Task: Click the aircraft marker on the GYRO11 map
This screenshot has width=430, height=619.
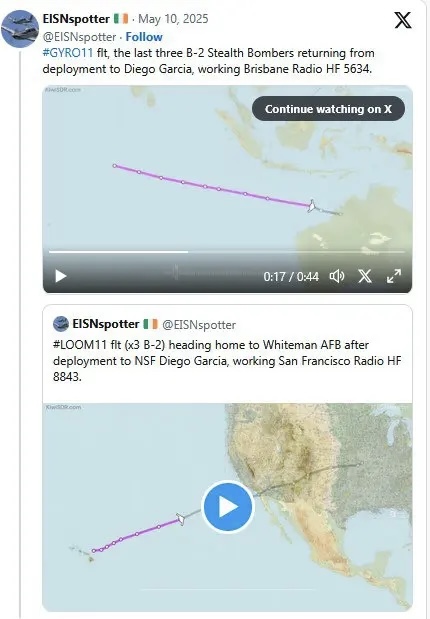Action: [x=312, y=206]
